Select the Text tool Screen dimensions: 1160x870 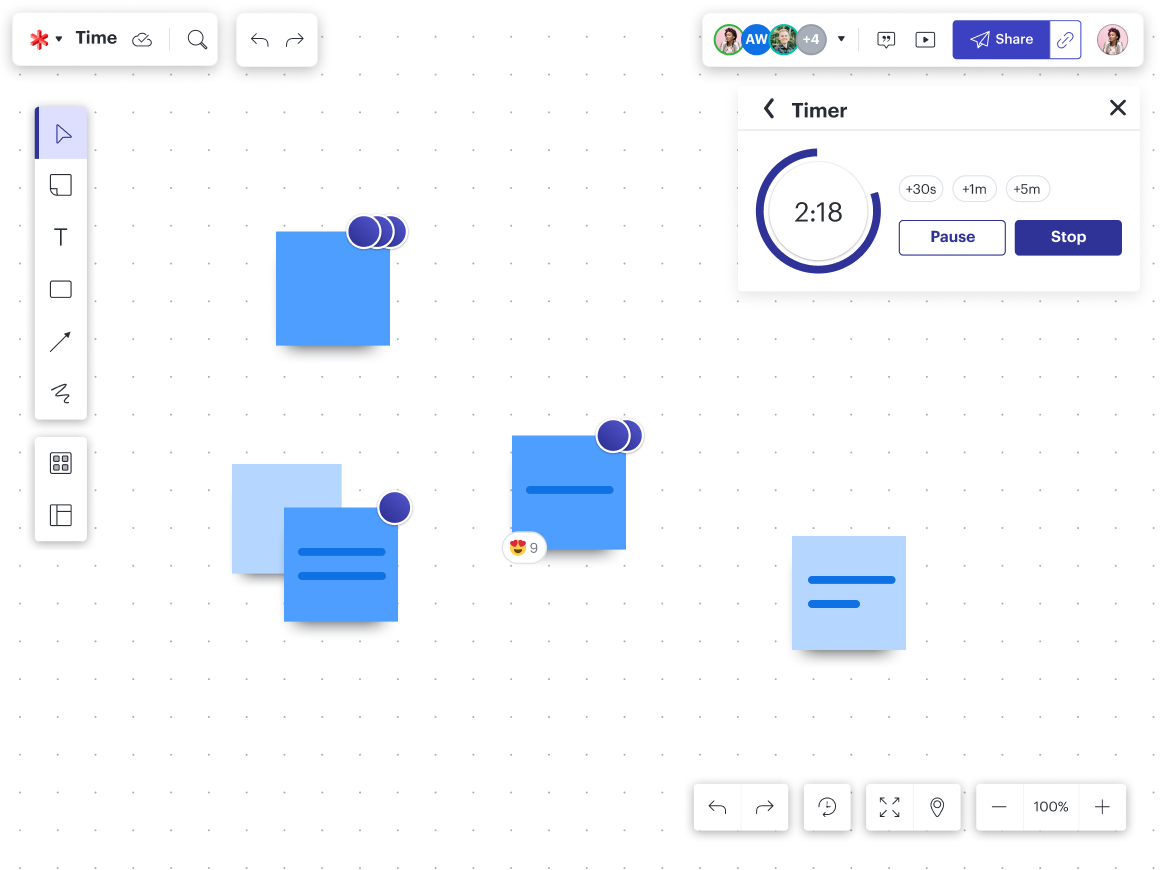[61, 237]
